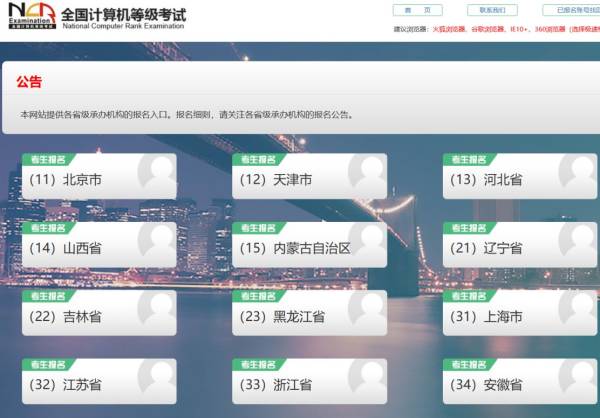
Task: Select the (31) 上海市 registration entry
Action: click(x=520, y=313)
